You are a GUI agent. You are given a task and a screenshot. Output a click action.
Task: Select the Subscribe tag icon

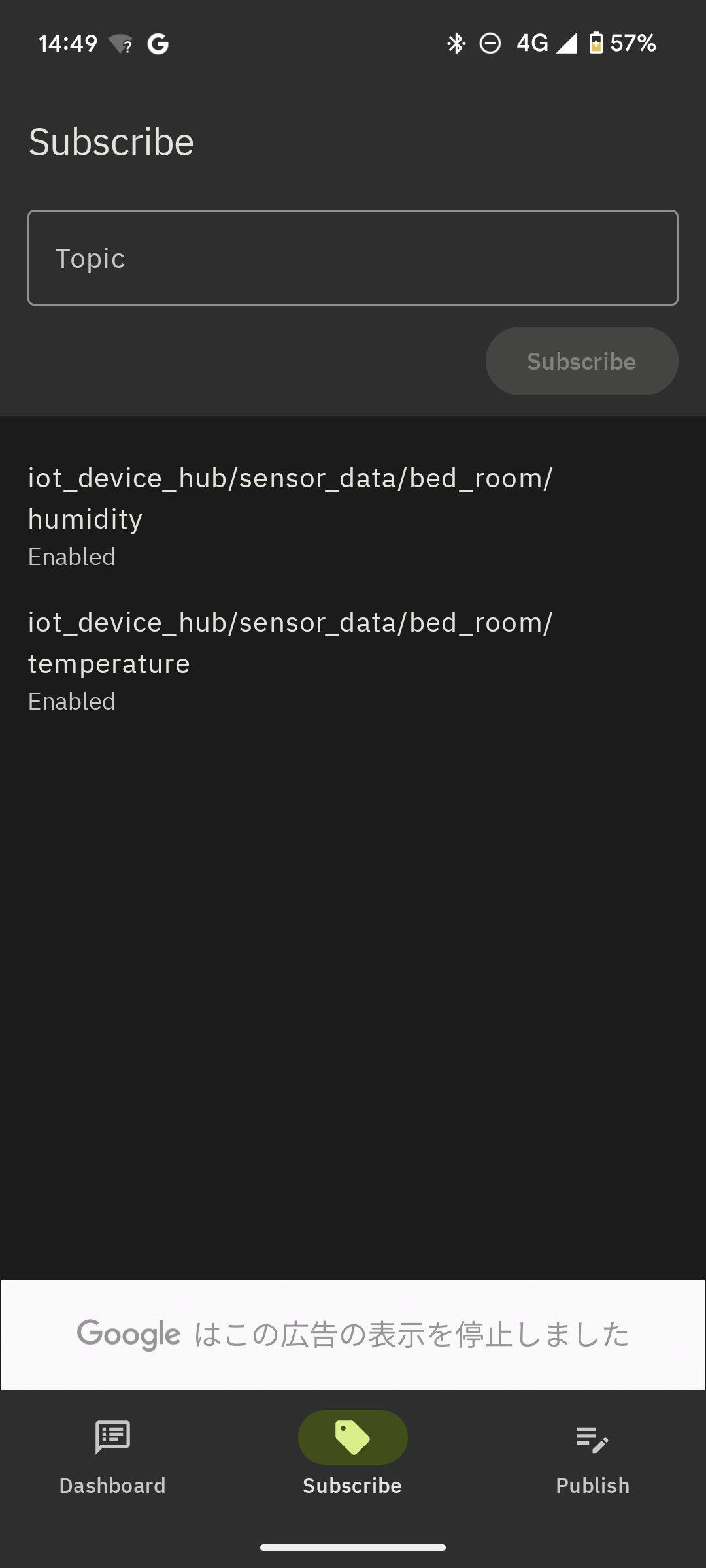click(352, 1437)
